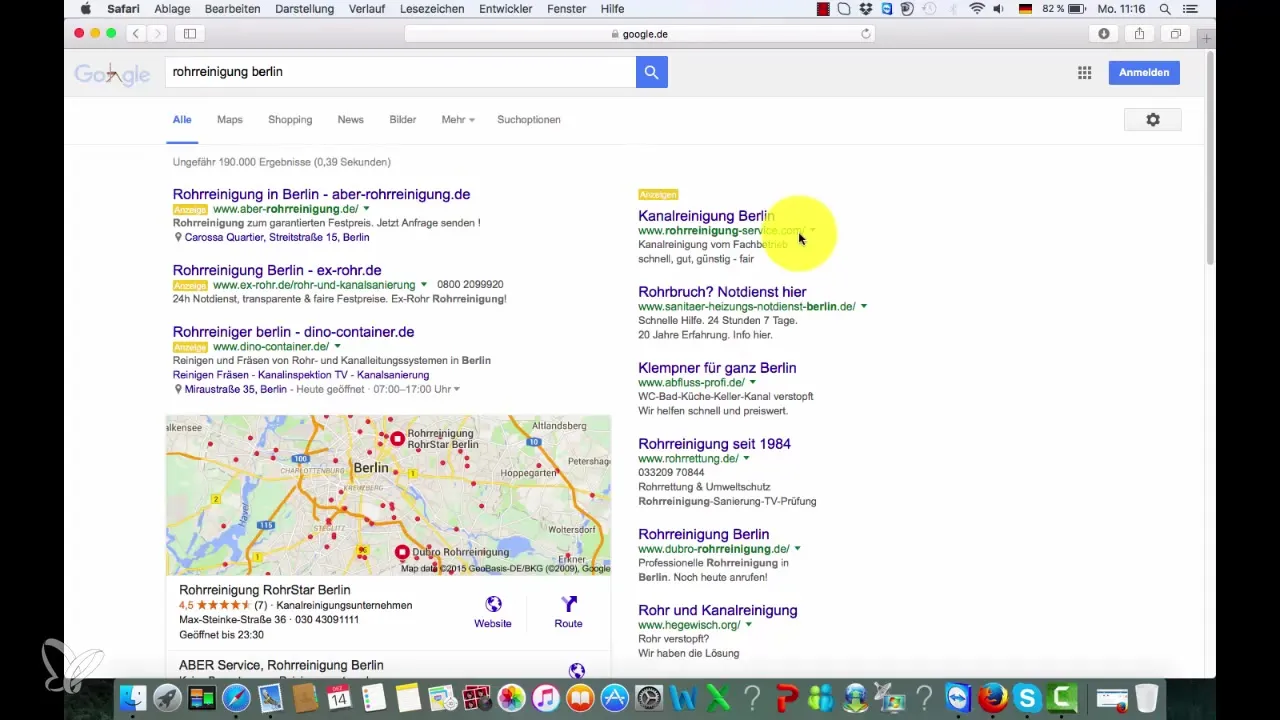Expand arrow next to ex-rohr.de URL
Image resolution: width=1280 pixels, height=720 pixels.
tap(424, 285)
